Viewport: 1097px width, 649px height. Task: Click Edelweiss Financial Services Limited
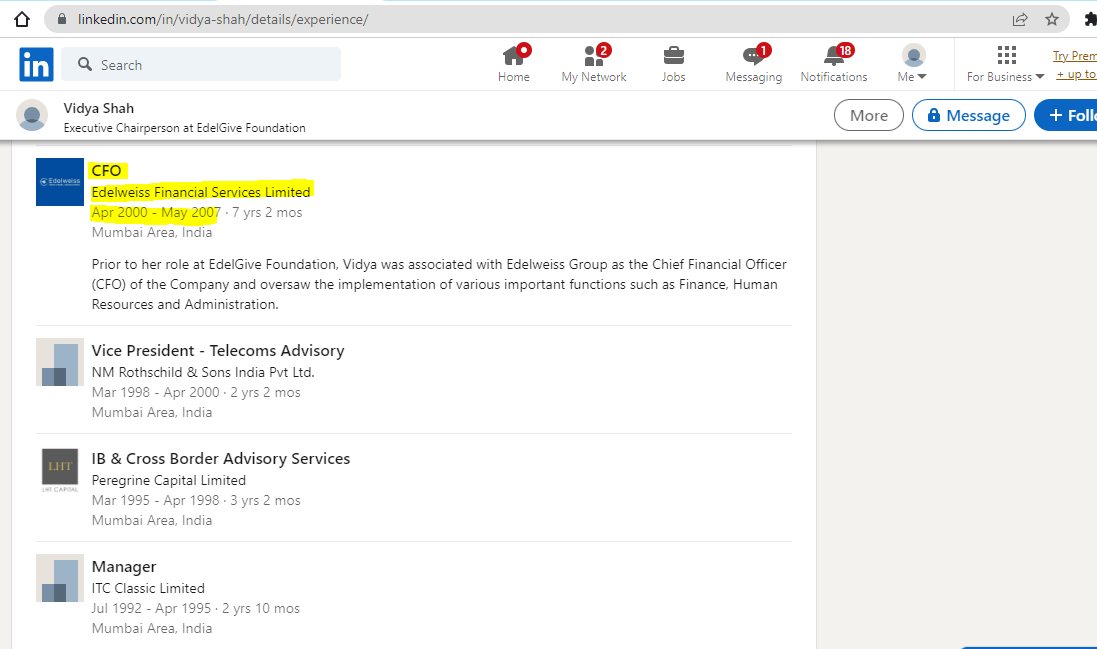click(x=201, y=192)
